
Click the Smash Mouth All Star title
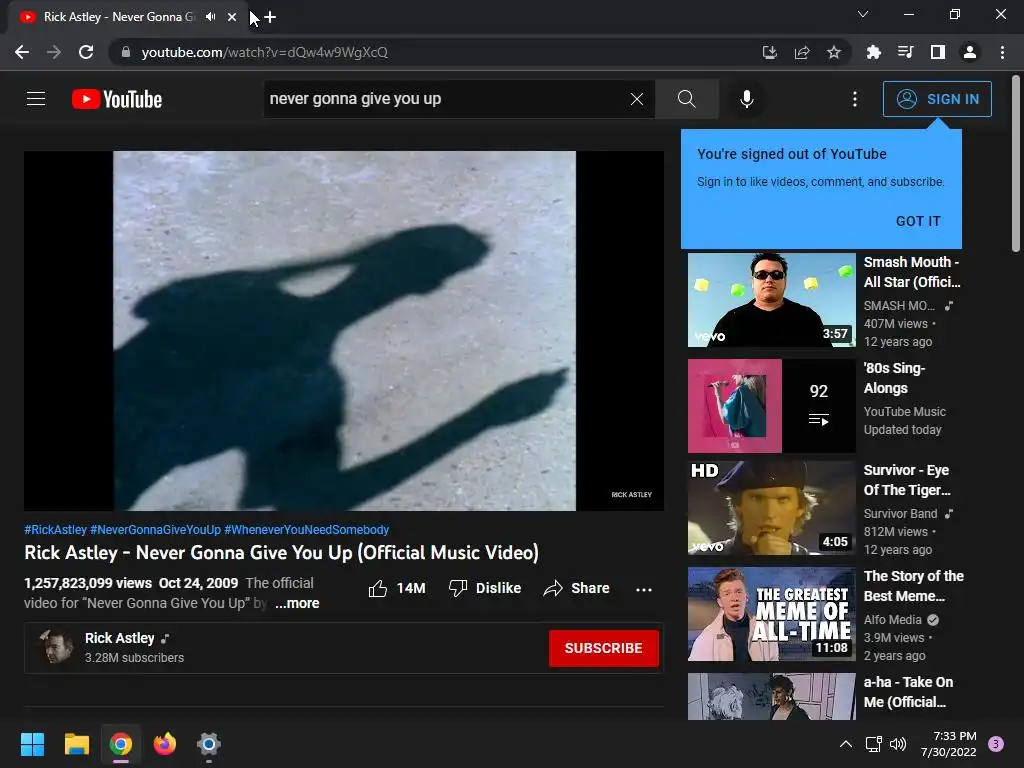912,272
